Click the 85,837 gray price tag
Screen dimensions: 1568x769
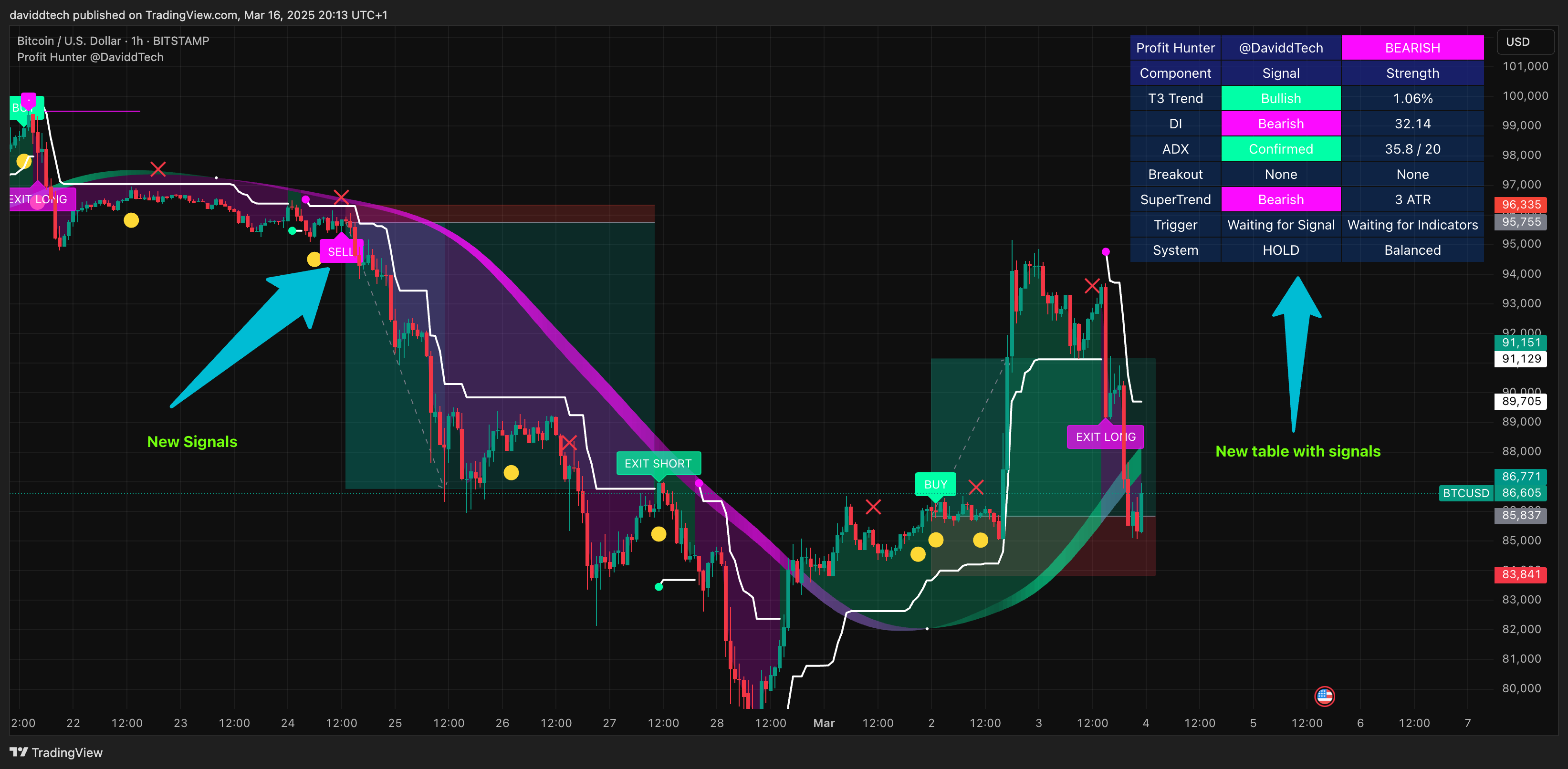tap(1521, 515)
